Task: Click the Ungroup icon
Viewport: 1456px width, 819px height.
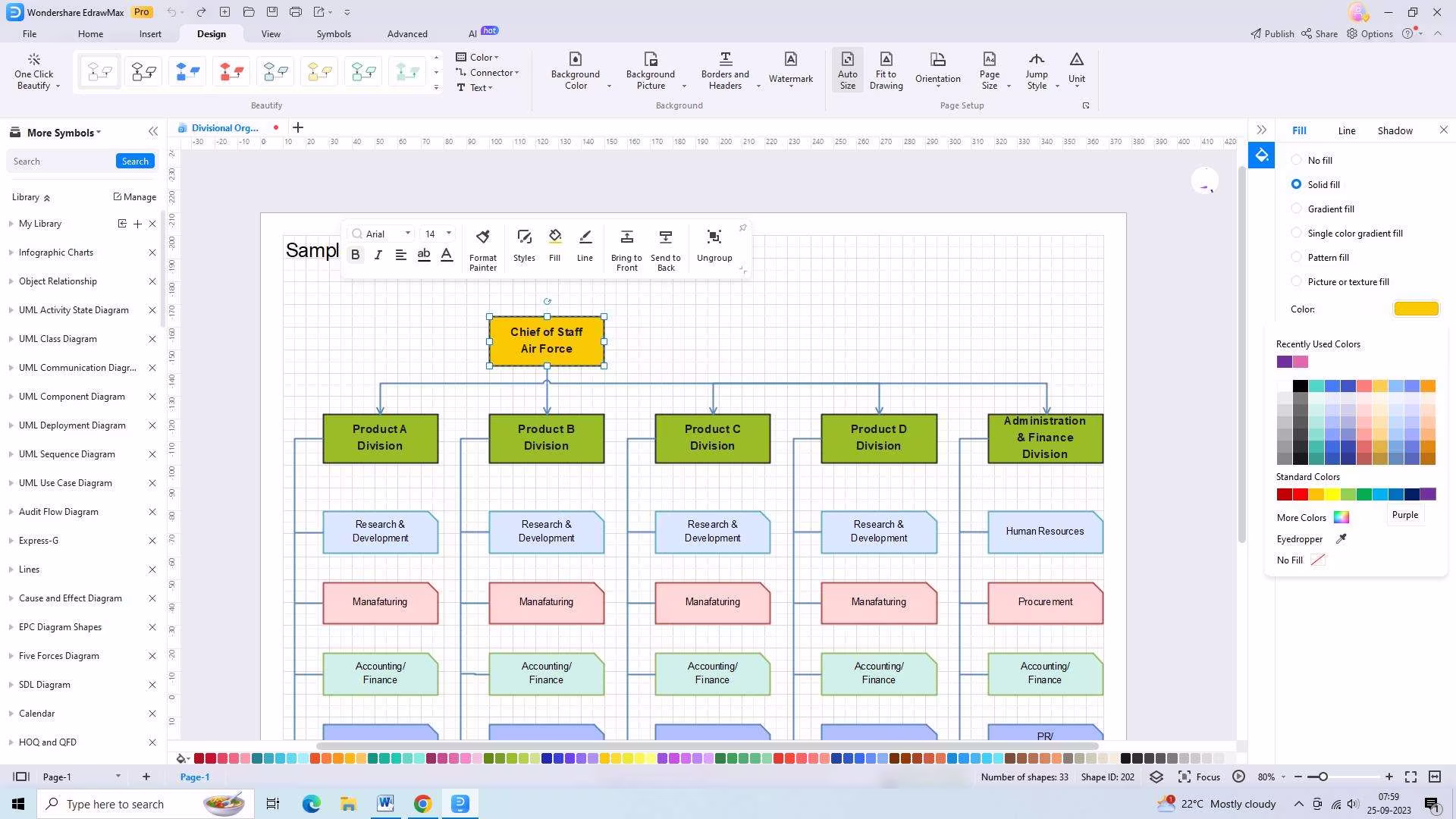Action: point(714,237)
